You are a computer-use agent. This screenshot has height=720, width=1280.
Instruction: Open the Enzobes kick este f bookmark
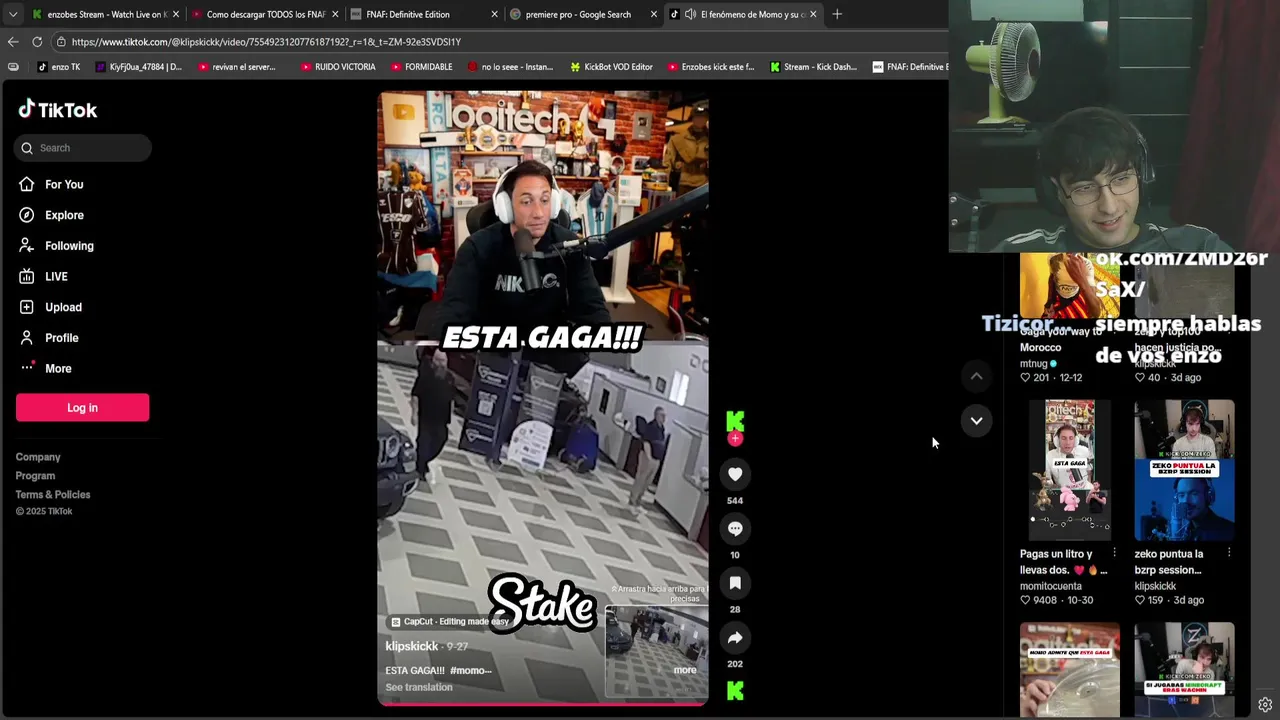tap(711, 67)
